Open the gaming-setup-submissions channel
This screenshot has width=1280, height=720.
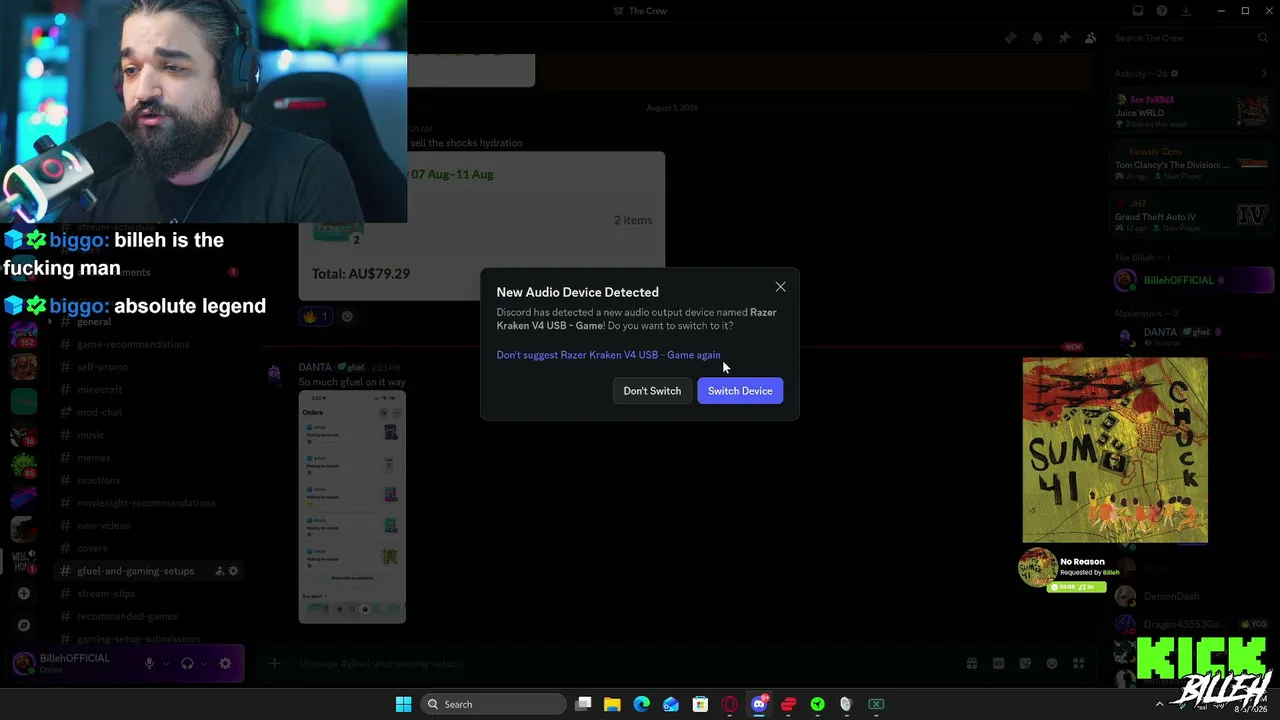139,639
